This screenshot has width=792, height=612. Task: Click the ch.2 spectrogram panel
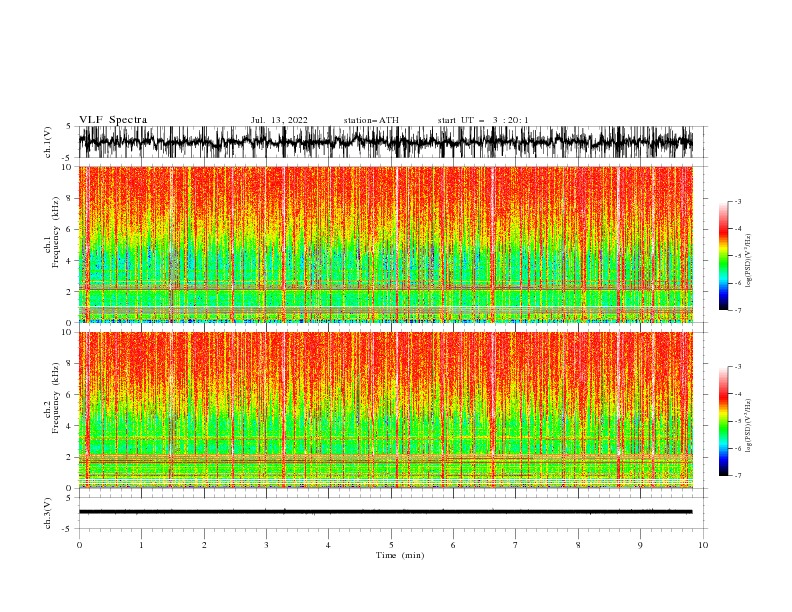tap(386, 410)
